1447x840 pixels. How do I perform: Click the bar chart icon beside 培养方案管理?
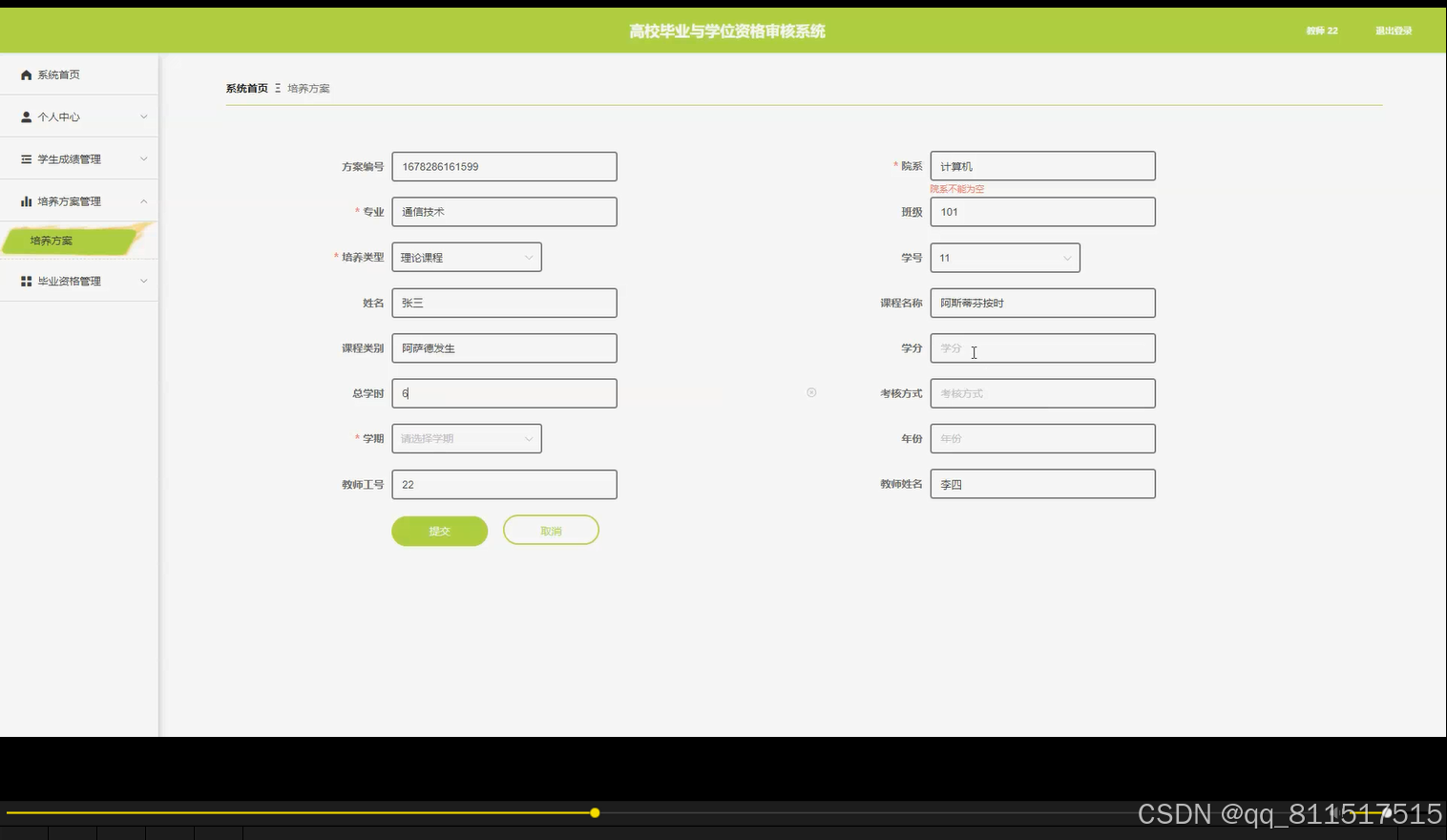[27, 201]
